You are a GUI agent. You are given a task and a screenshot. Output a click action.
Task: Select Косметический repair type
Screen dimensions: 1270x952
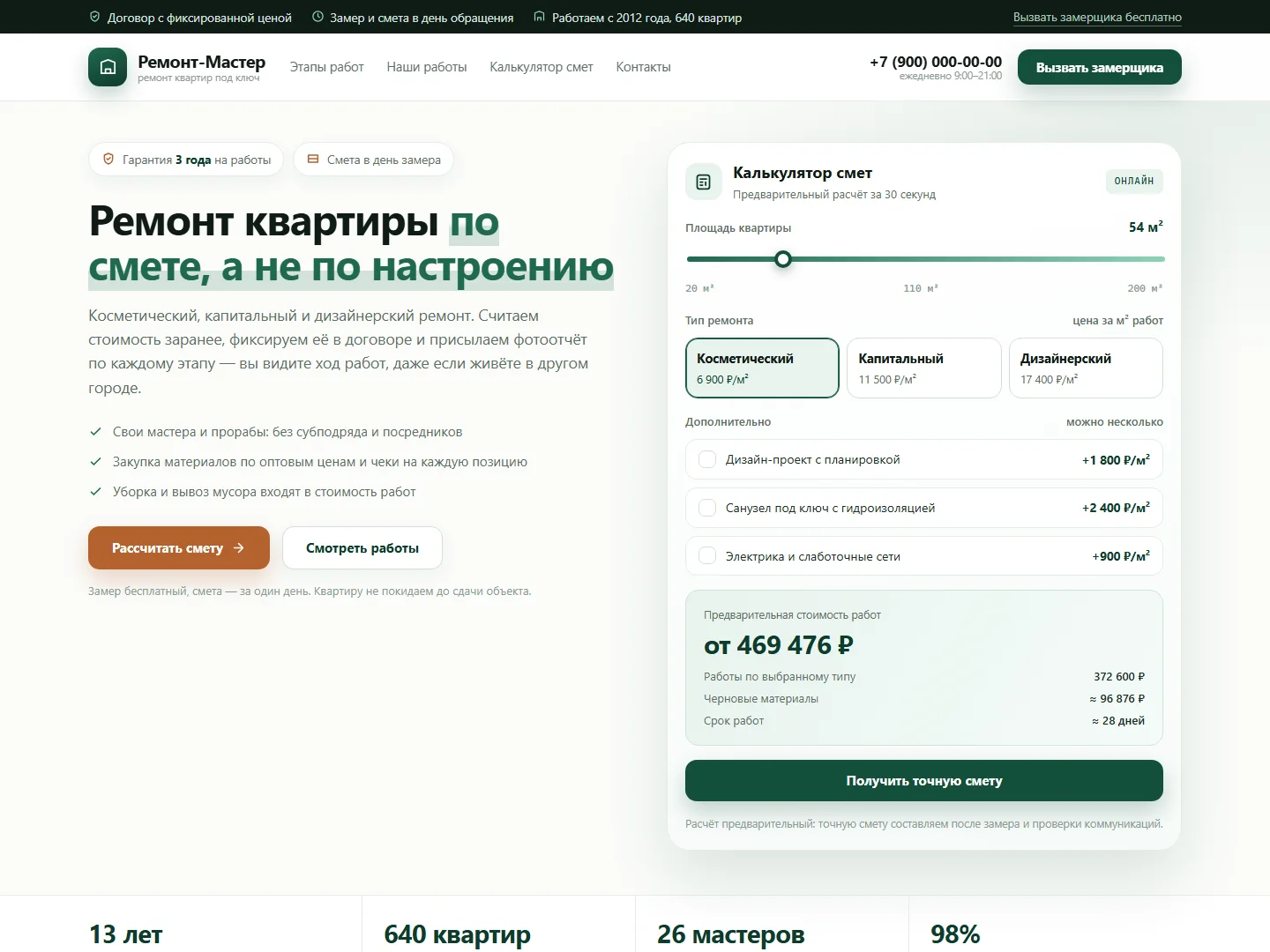(762, 368)
